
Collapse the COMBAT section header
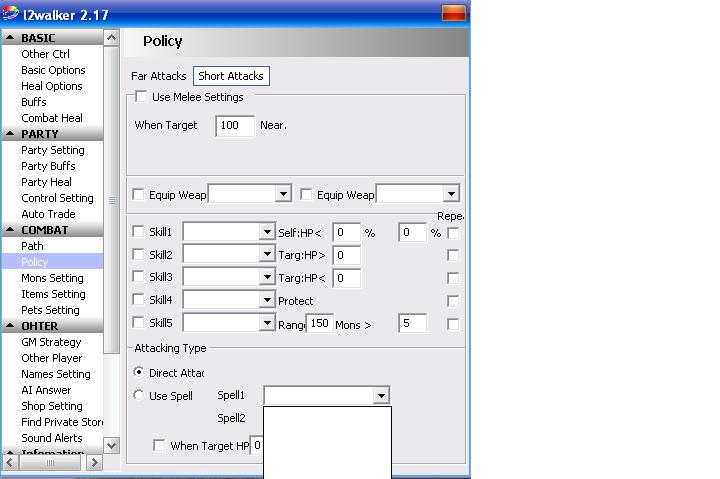point(52,230)
